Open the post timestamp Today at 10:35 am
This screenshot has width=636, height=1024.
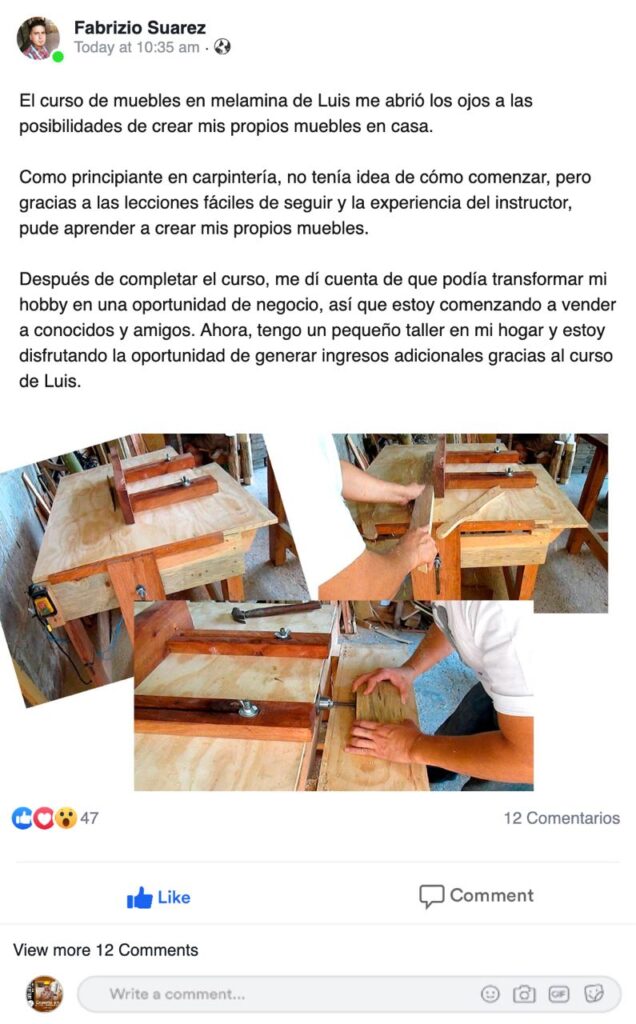[x=136, y=47]
